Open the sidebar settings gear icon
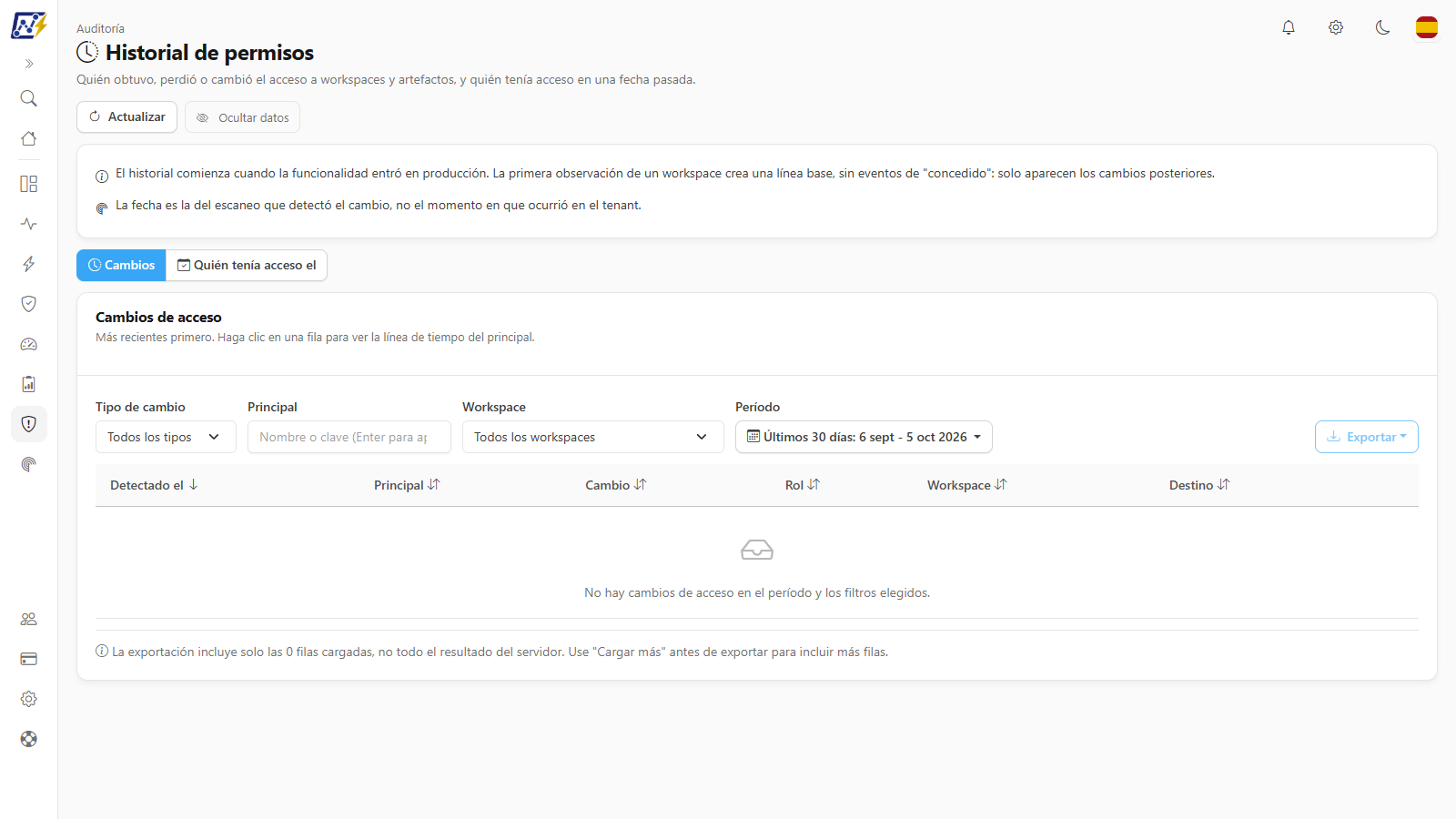The width and height of the screenshot is (1456, 819). tap(29, 699)
